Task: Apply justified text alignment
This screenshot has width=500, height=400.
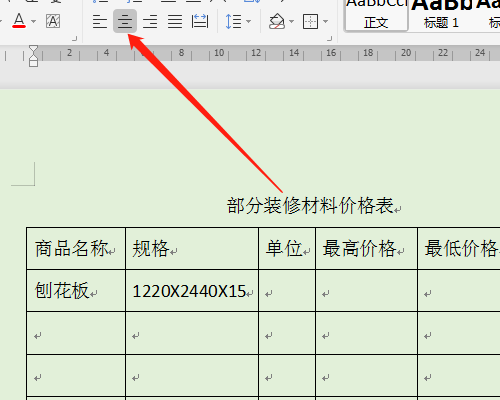Action: coord(175,22)
